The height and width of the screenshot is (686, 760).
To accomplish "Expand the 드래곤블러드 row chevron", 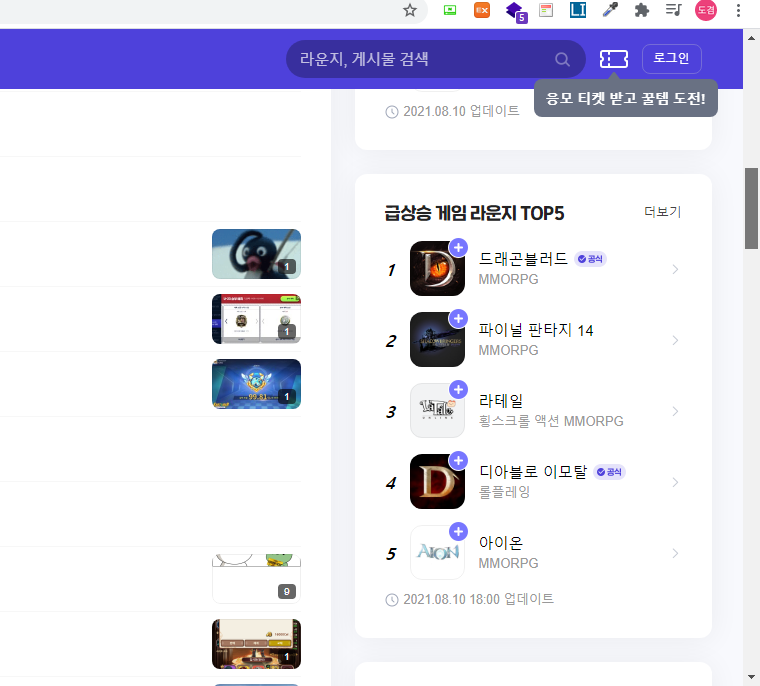I will tap(675, 269).
